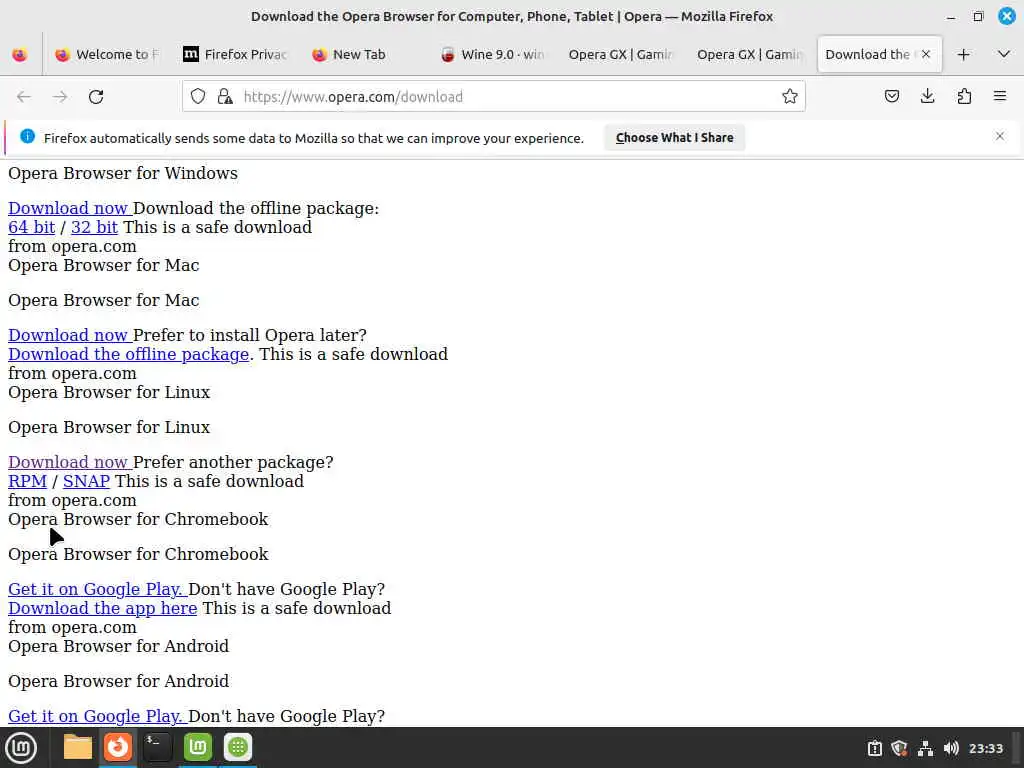The width and height of the screenshot is (1024, 768).
Task: Click Choose What I Share button
Action: coord(675,138)
